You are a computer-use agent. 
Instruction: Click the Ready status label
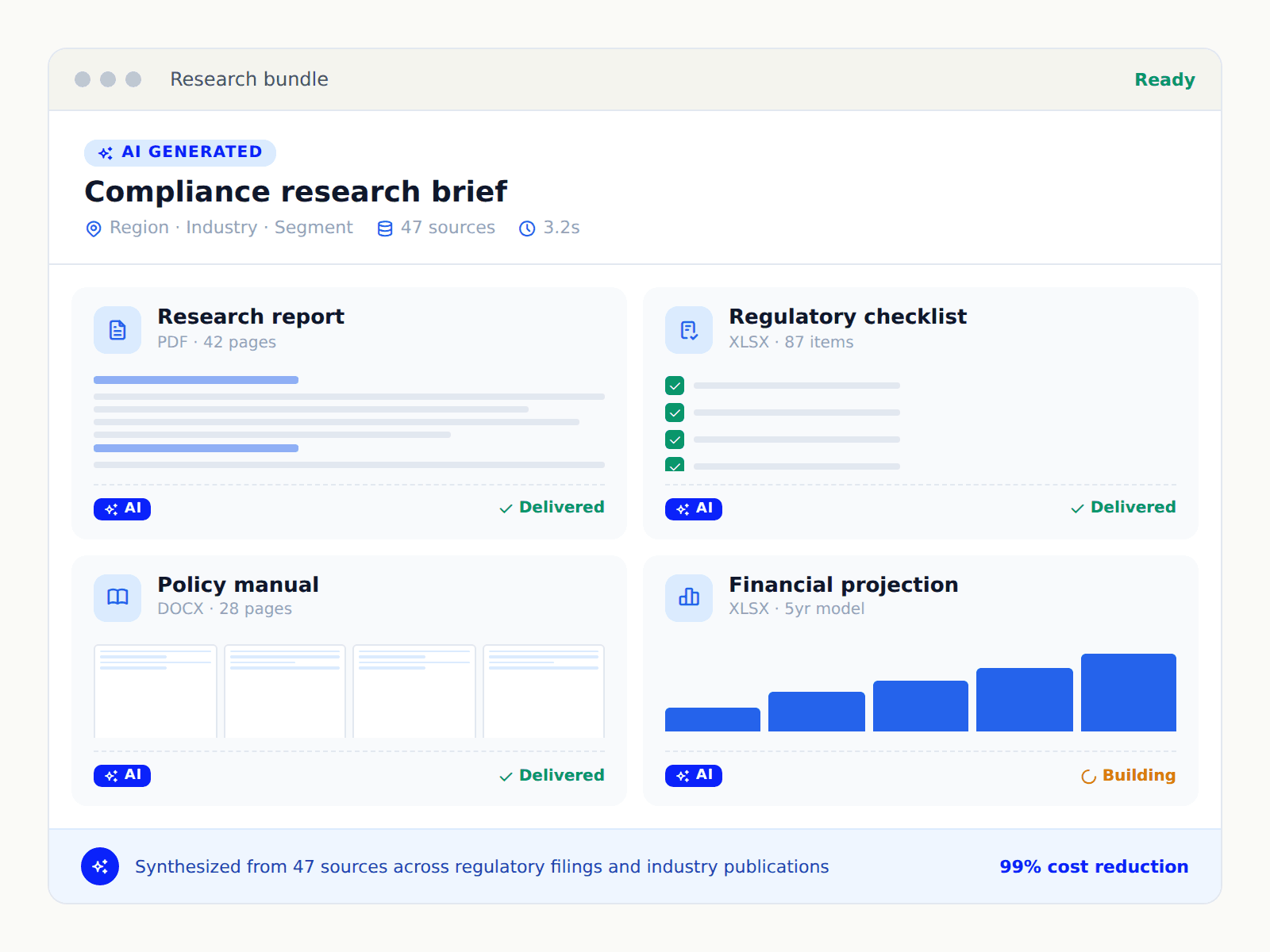coord(1164,79)
